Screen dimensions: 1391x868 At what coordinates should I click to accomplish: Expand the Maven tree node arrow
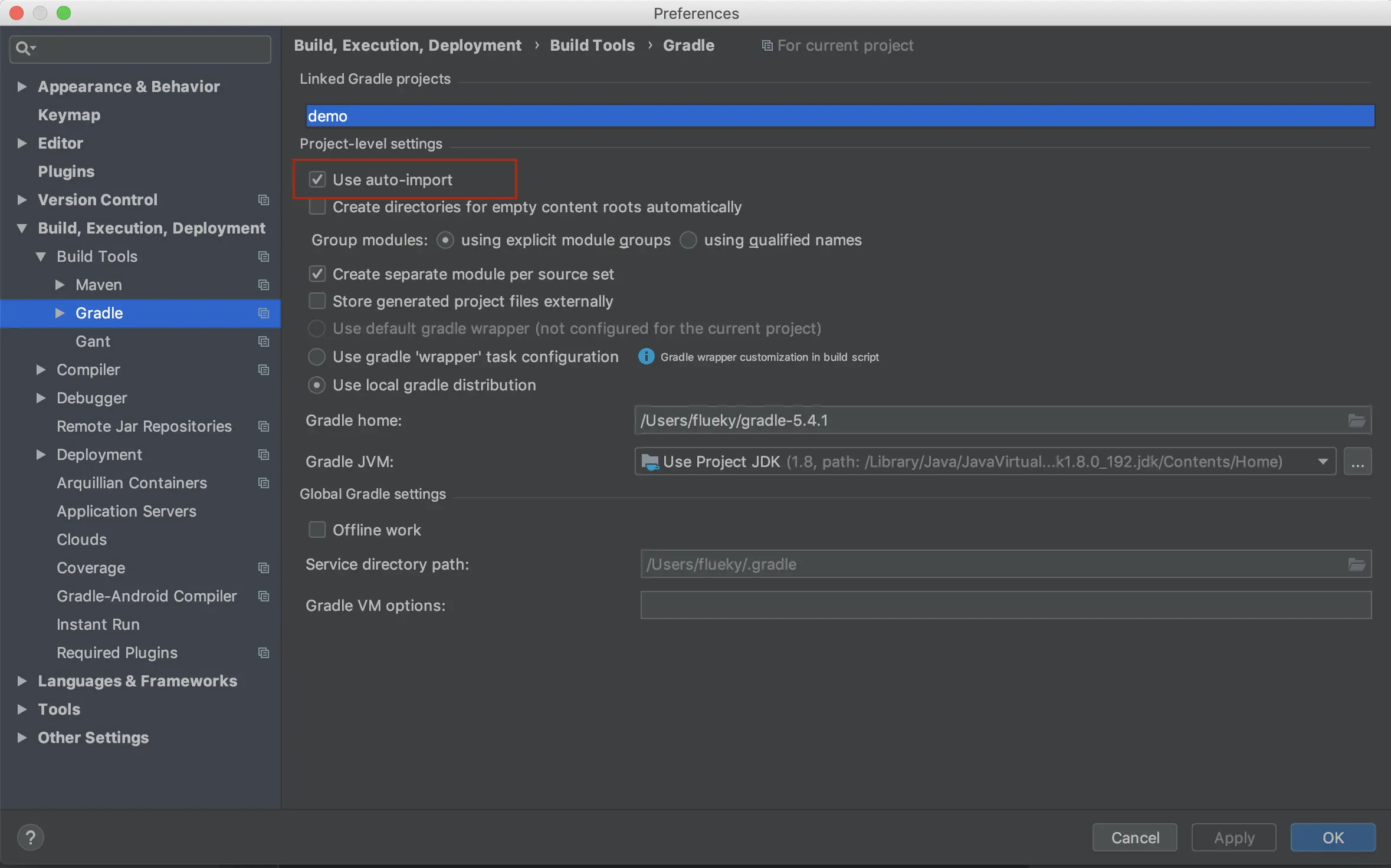pos(60,285)
